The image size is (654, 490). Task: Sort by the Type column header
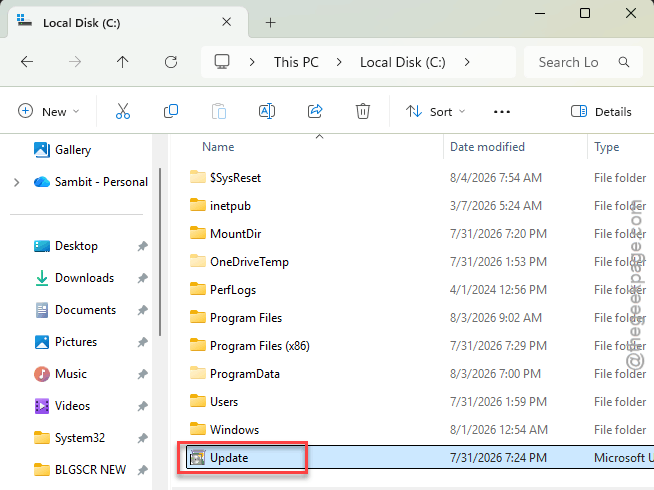(x=606, y=147)
